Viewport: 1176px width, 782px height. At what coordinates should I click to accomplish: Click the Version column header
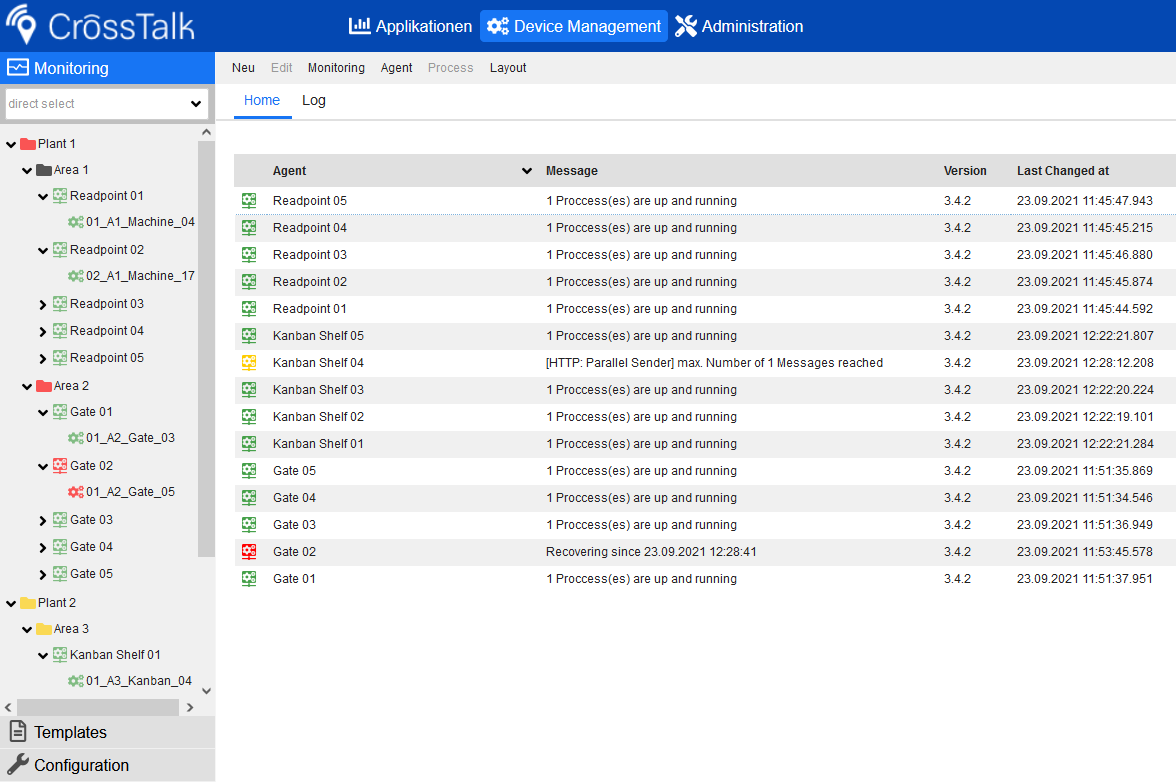965,171
